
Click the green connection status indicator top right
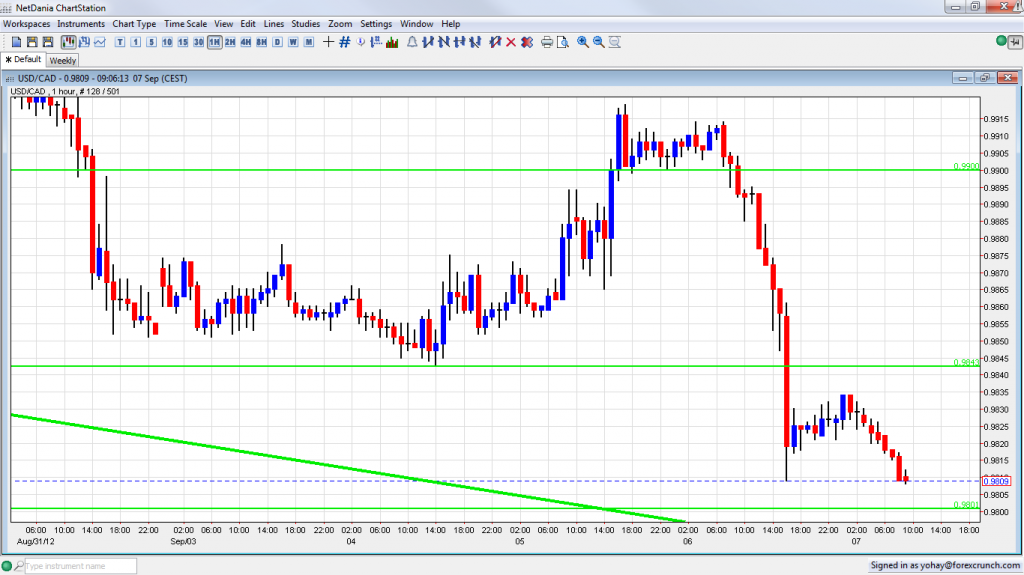tap(1001, 41)
